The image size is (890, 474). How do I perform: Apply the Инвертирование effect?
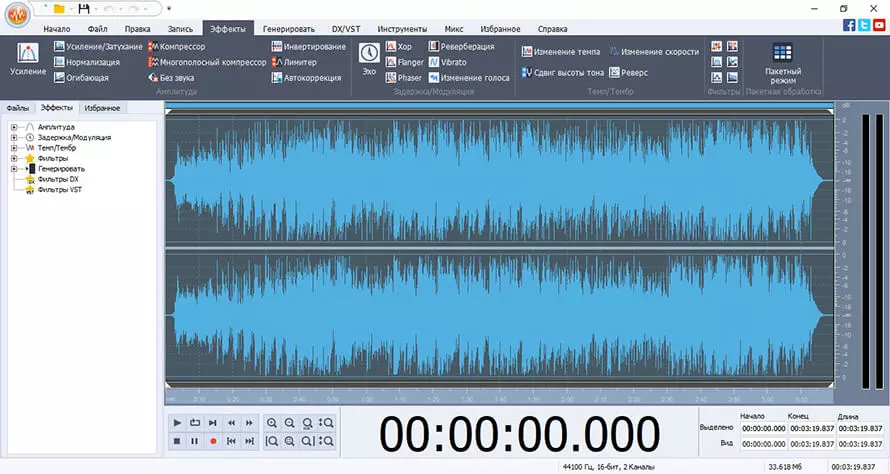[x=309, y=47]
